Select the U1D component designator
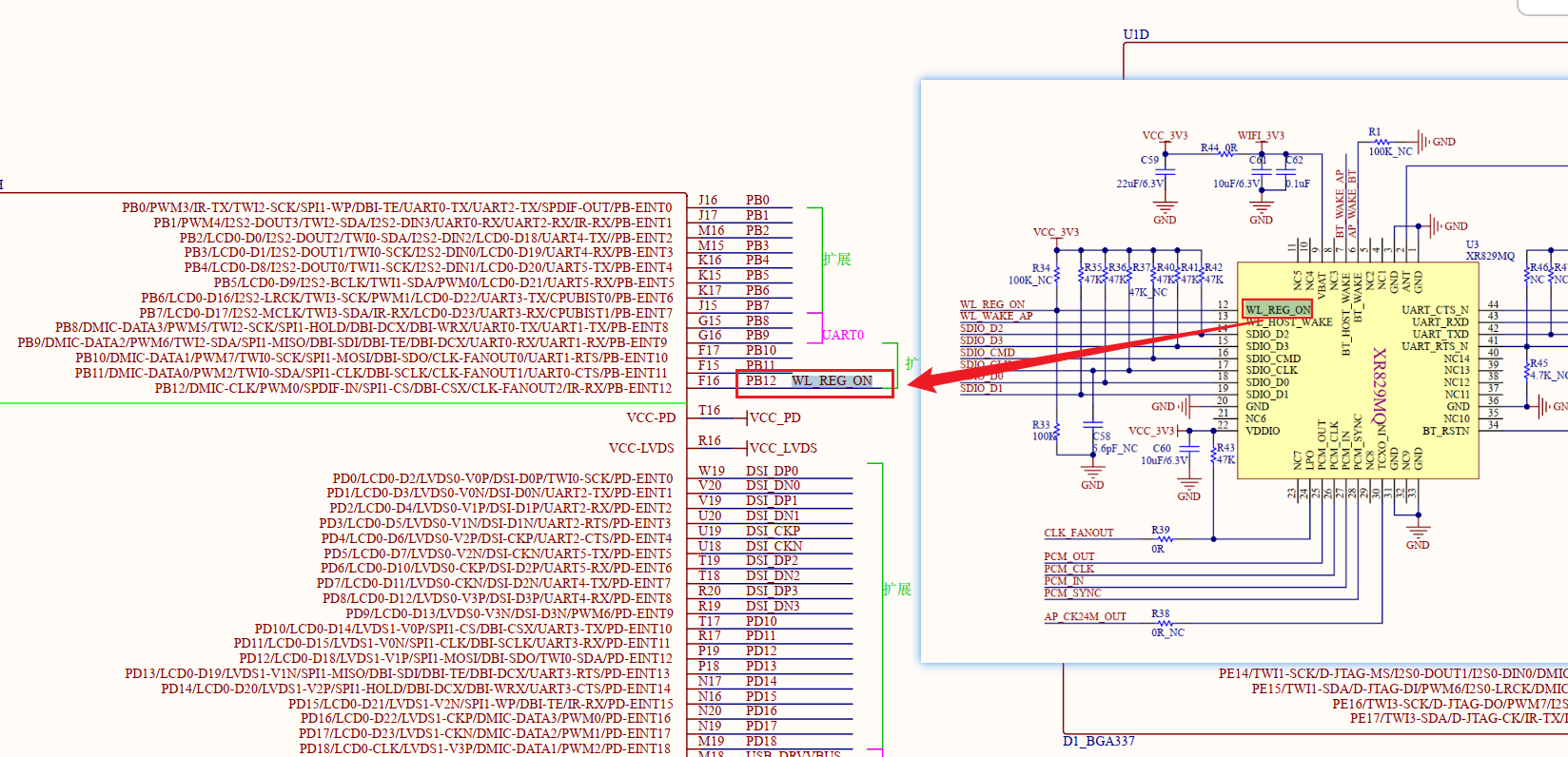Viewport: 1568px width, 757px height. point(1136,34)
